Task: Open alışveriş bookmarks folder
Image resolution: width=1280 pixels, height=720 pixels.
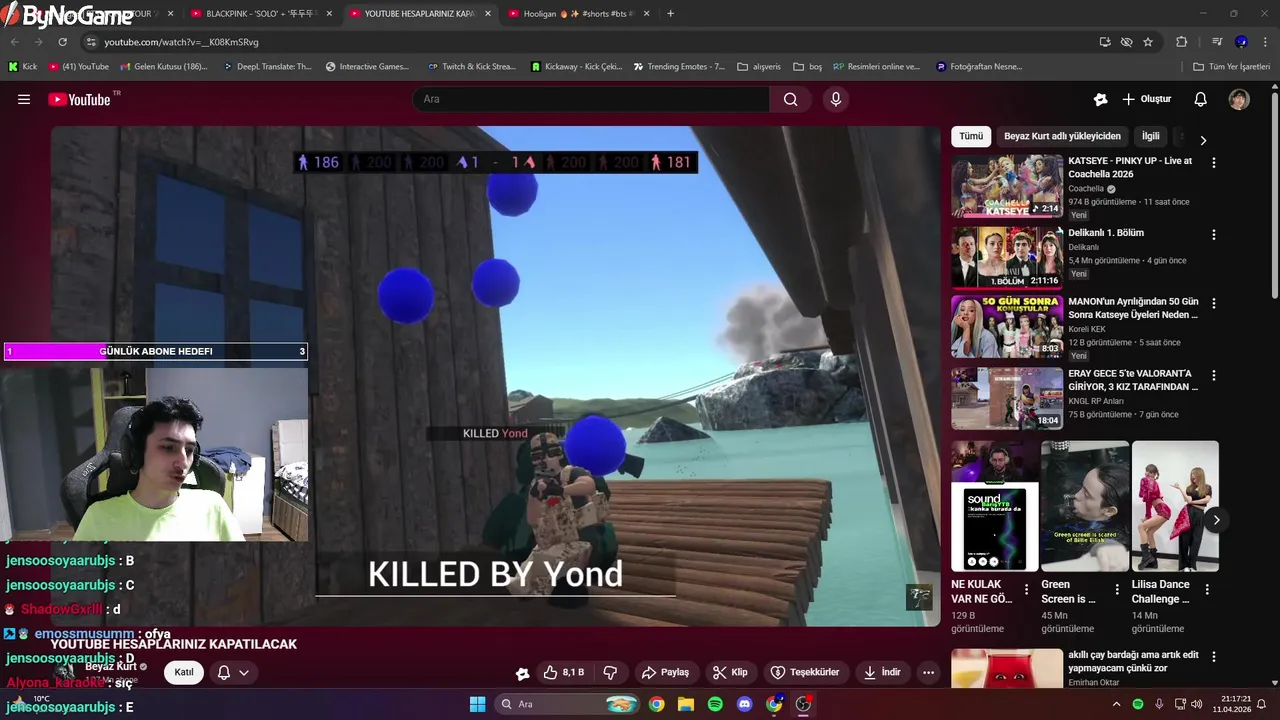Action: 759,67
